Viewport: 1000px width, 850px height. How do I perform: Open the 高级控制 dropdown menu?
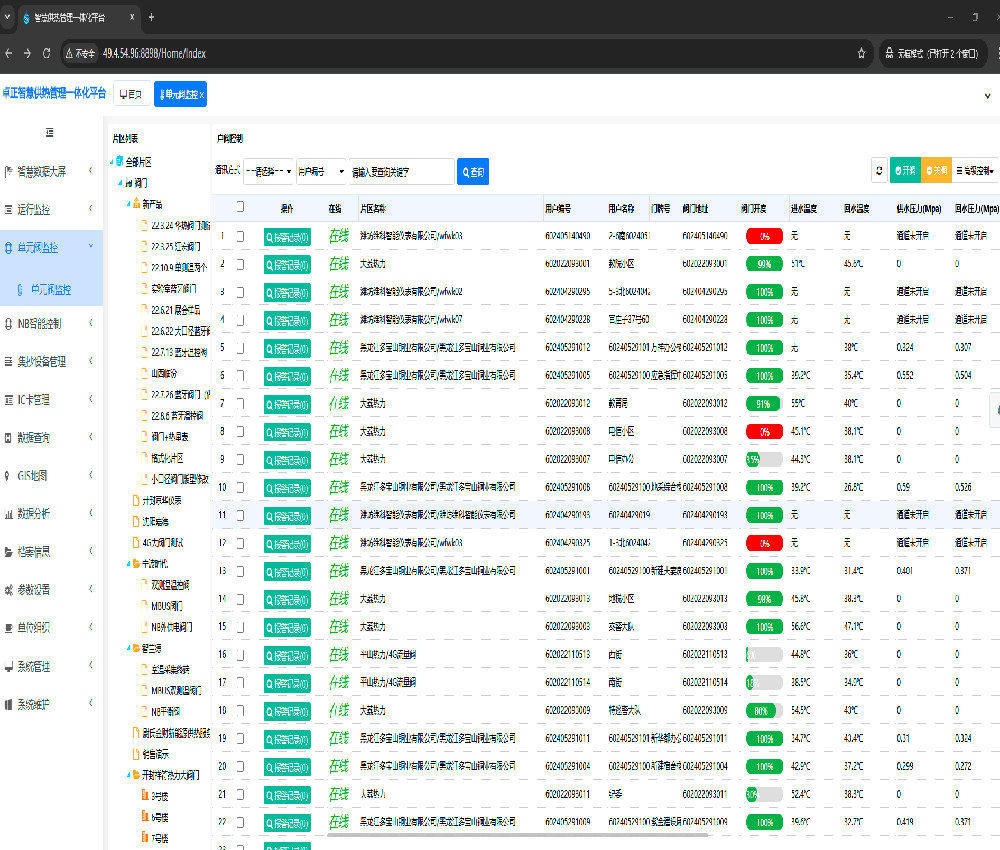974,170
